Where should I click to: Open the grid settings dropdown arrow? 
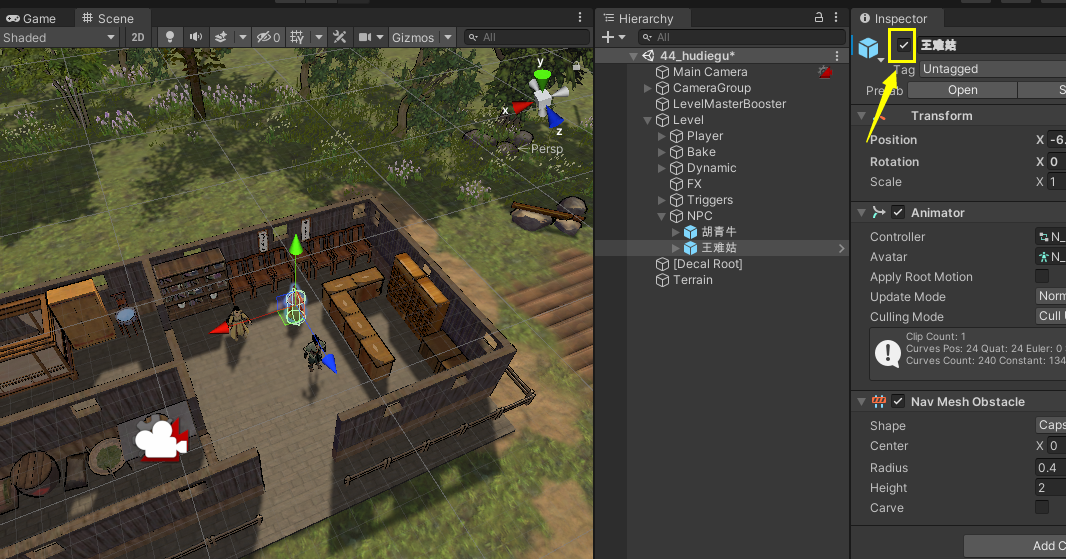318,37
